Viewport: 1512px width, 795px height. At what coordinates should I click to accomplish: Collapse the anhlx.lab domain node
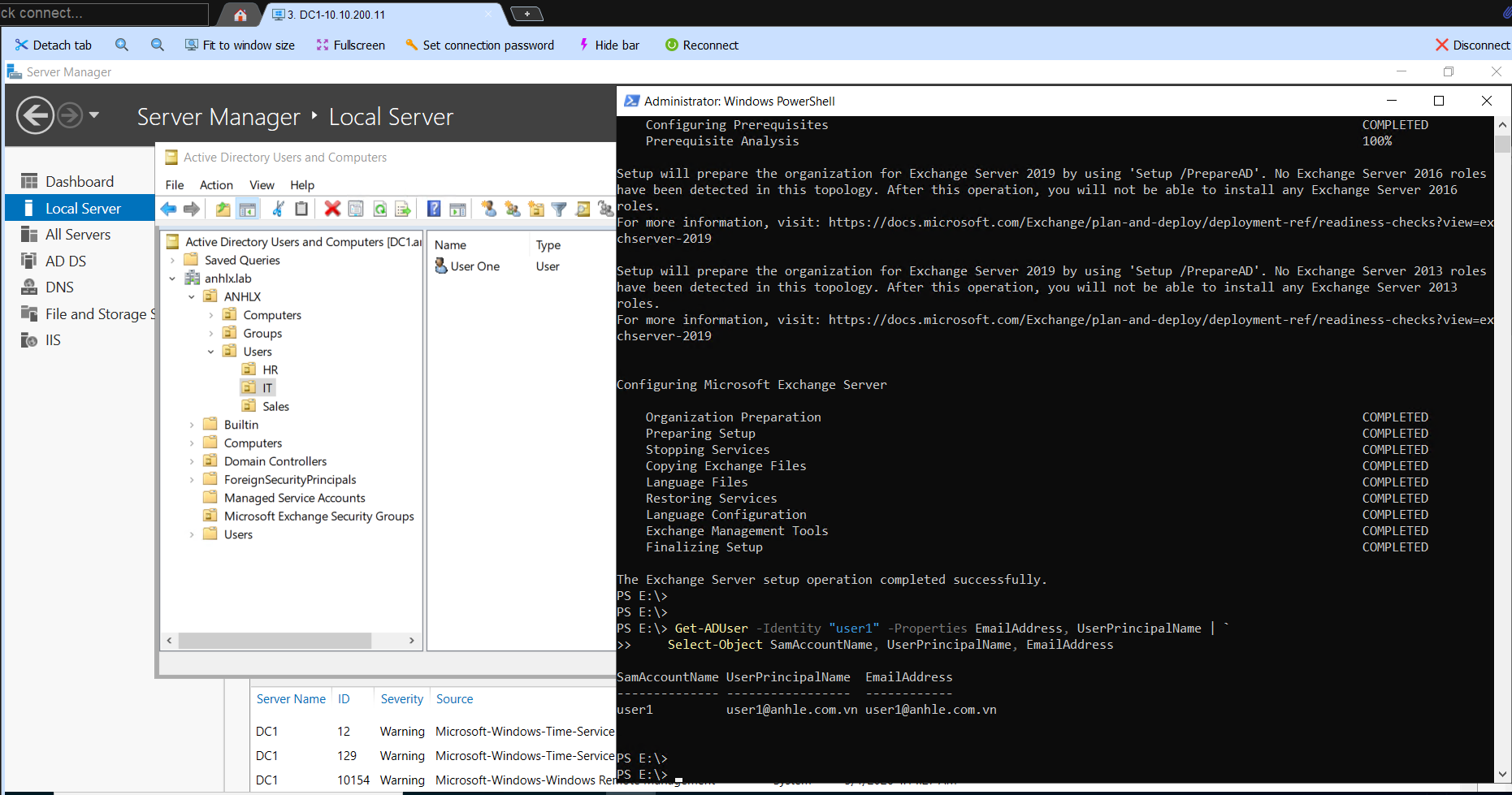click(x=172, y=279)
